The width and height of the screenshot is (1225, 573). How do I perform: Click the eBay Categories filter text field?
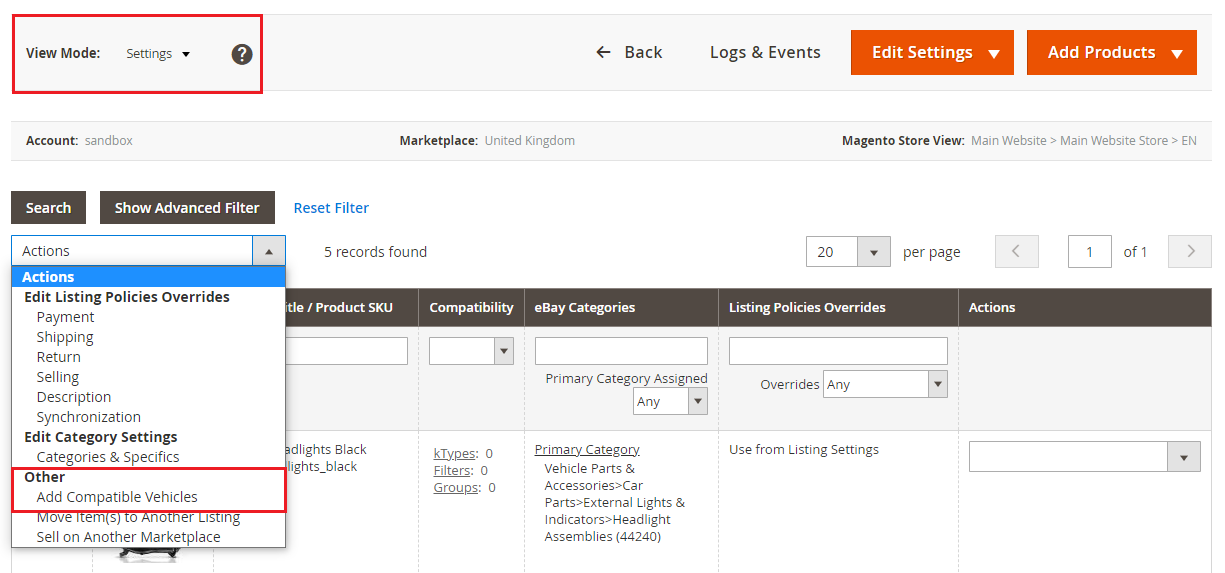click(621, 351)
